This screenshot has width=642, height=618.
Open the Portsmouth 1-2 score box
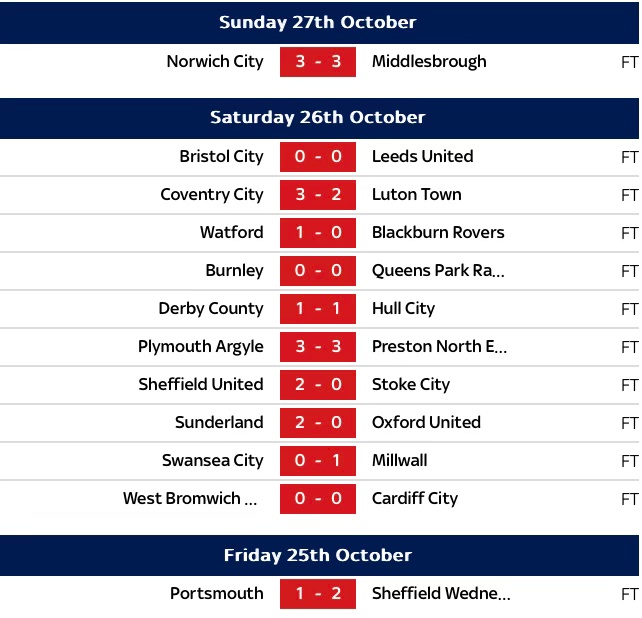click(x=318, y=594)
